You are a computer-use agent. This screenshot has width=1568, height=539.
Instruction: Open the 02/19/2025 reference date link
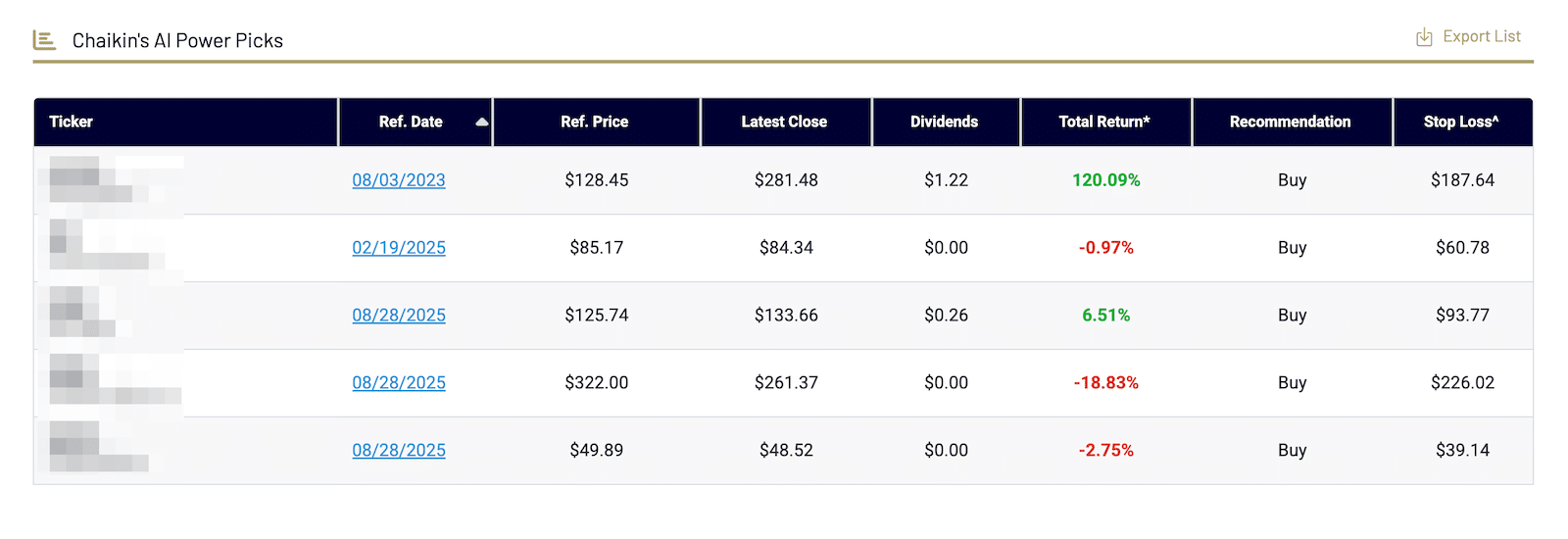pos(399,248)
